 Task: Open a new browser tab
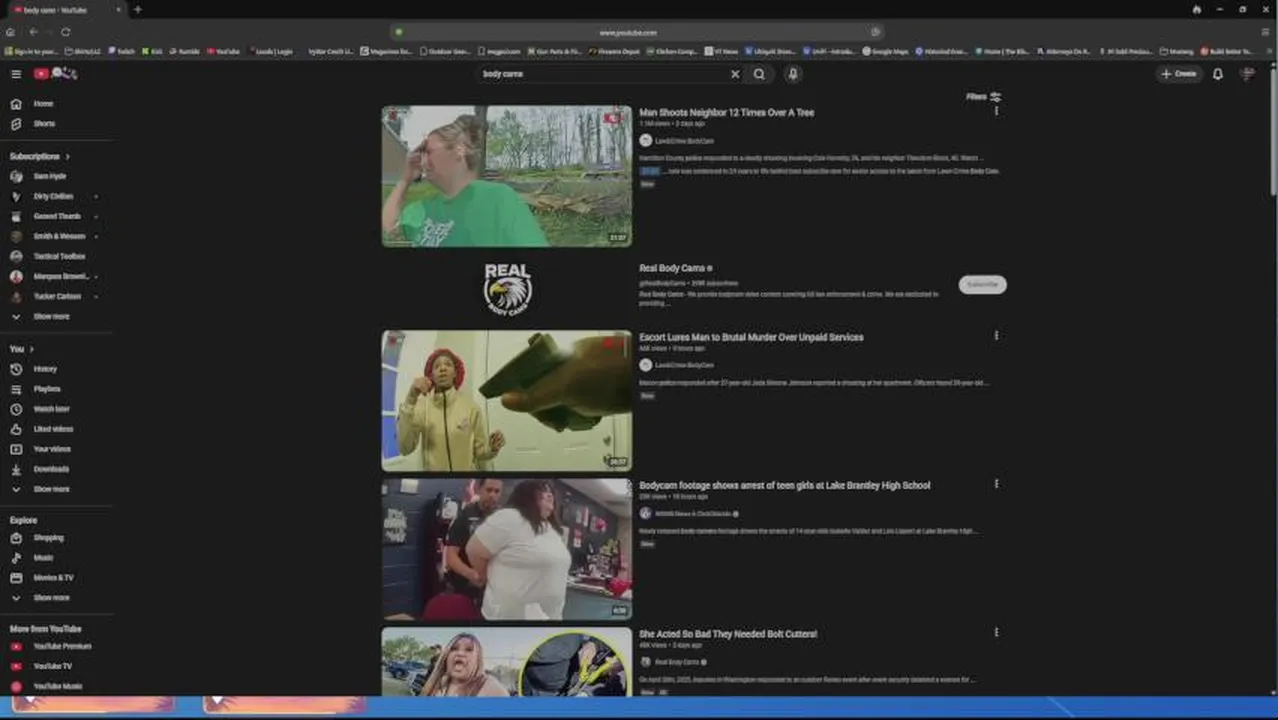pos(137,10)
